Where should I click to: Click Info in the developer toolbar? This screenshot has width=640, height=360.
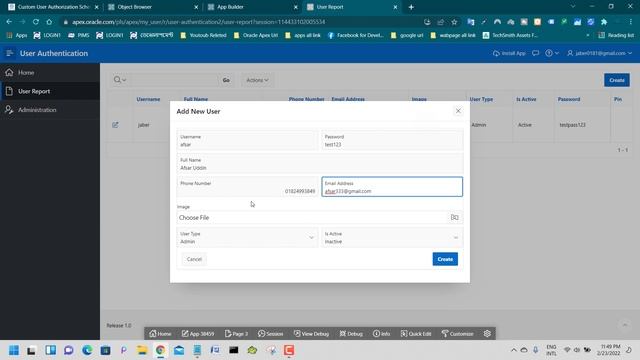click(381, 334)
